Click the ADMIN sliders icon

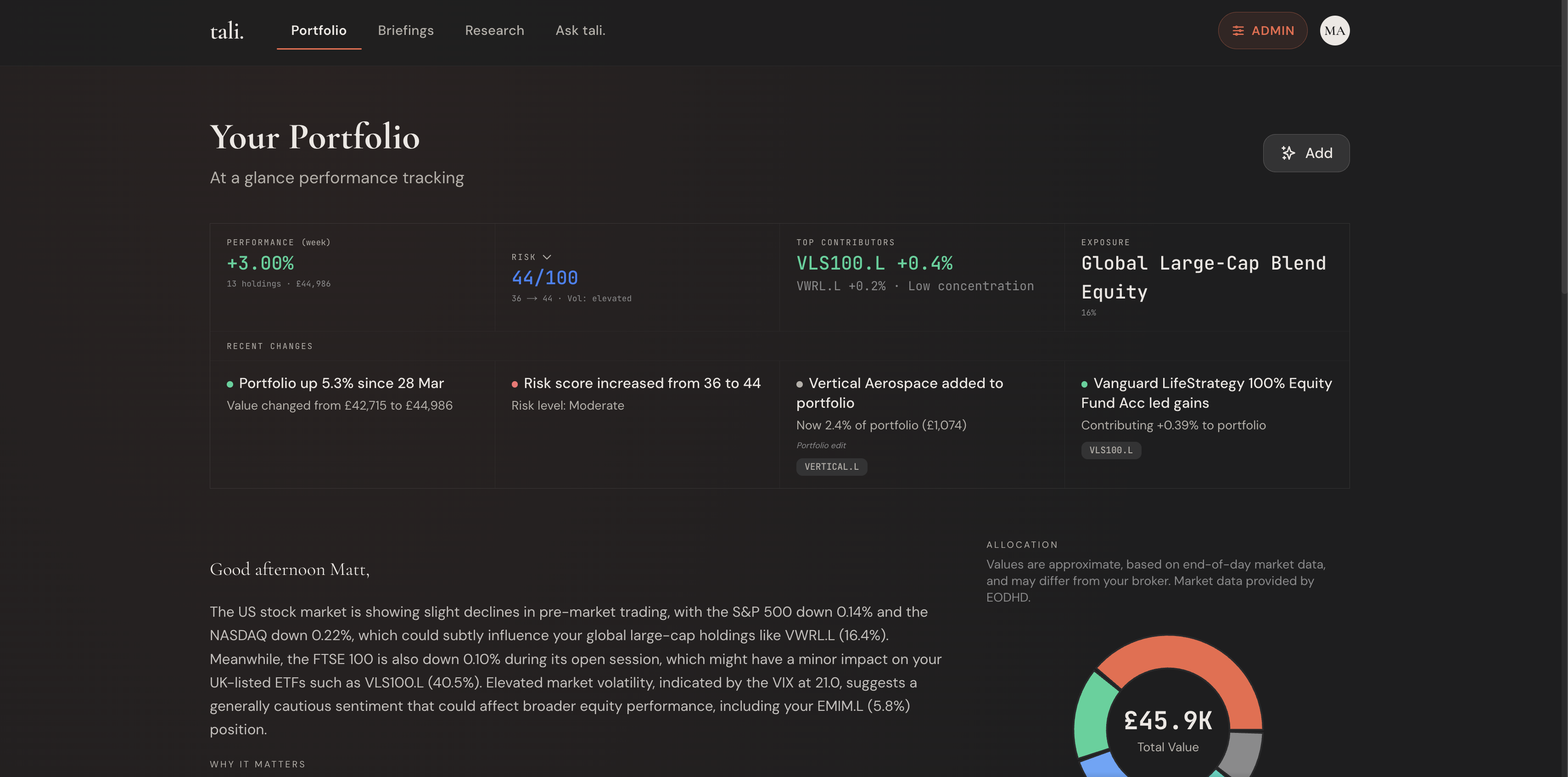1239,30
